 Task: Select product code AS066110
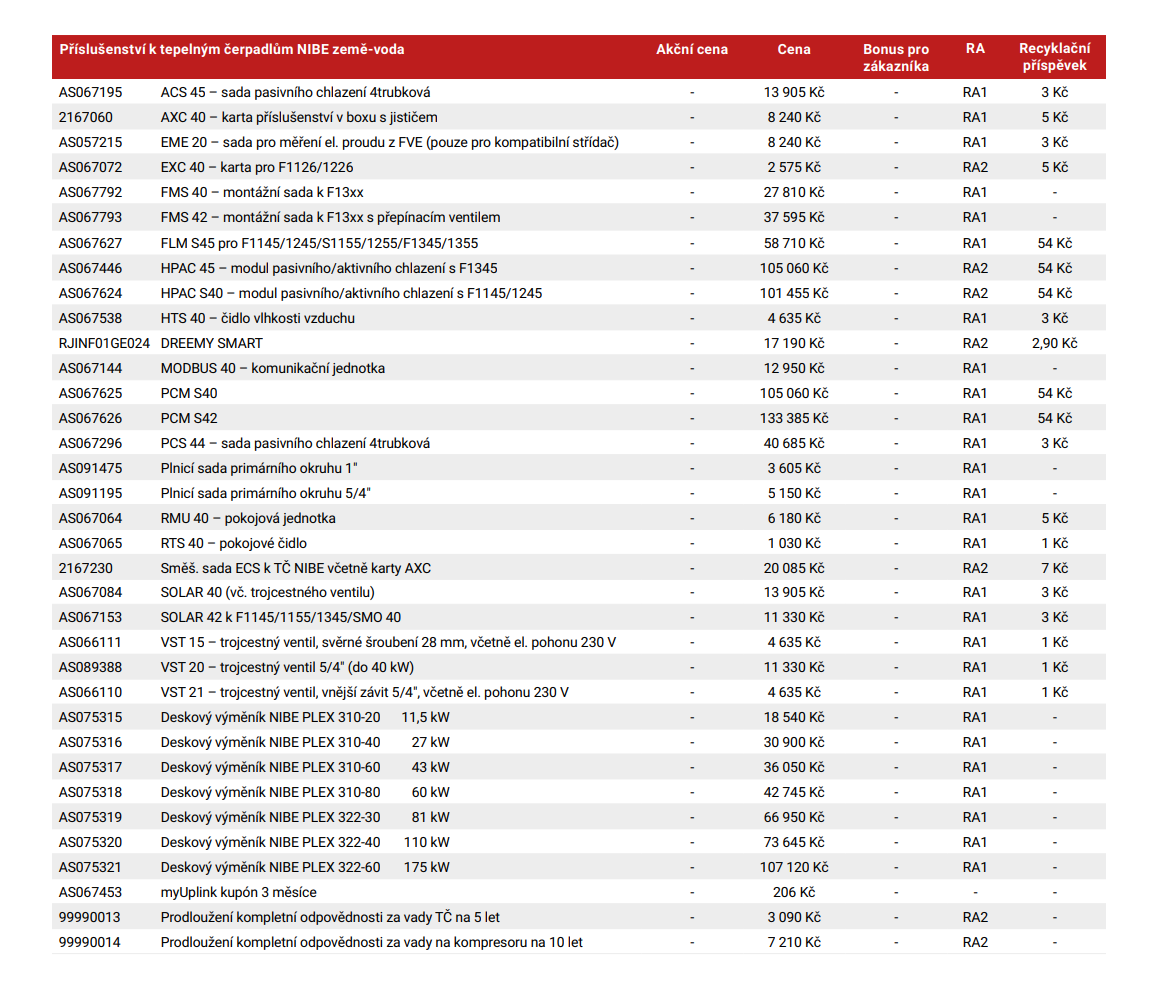[x=90, y=693]
